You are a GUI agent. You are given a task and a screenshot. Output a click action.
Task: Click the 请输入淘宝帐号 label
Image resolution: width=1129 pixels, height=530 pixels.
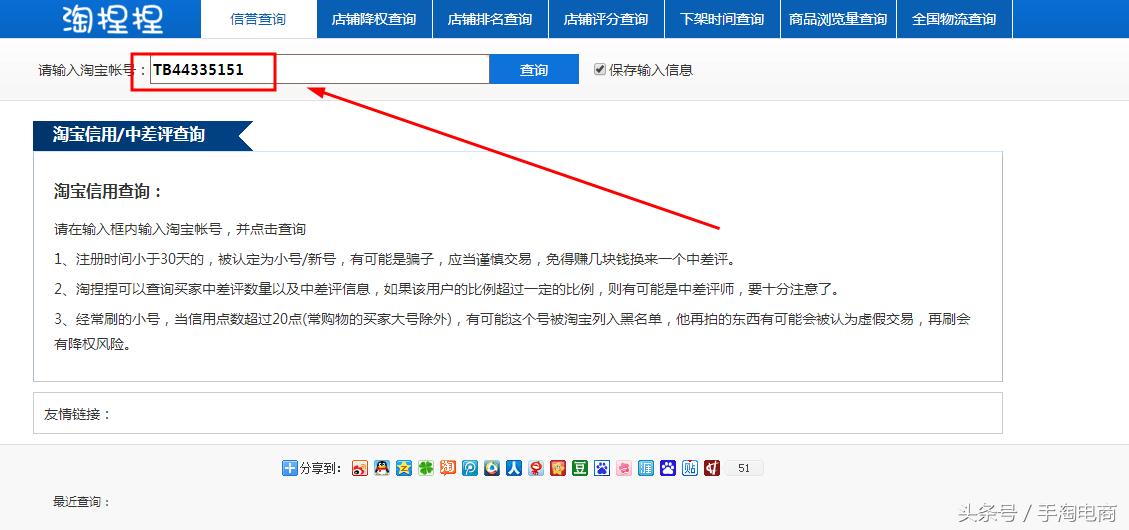point(92,71)
